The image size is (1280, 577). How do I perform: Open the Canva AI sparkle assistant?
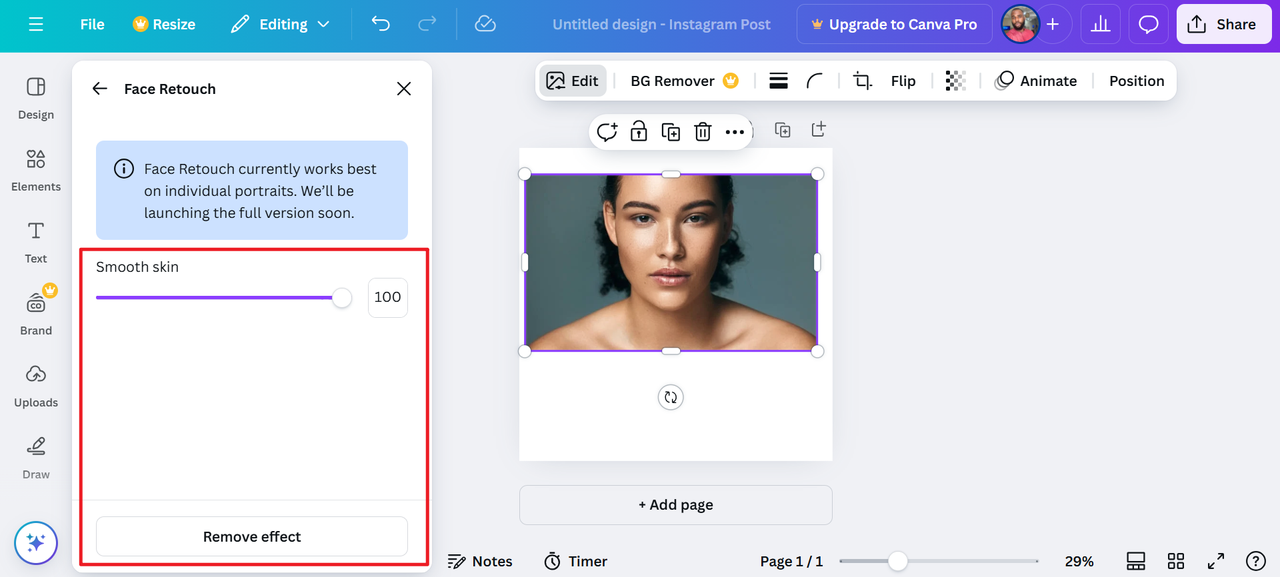click(36, 543)
